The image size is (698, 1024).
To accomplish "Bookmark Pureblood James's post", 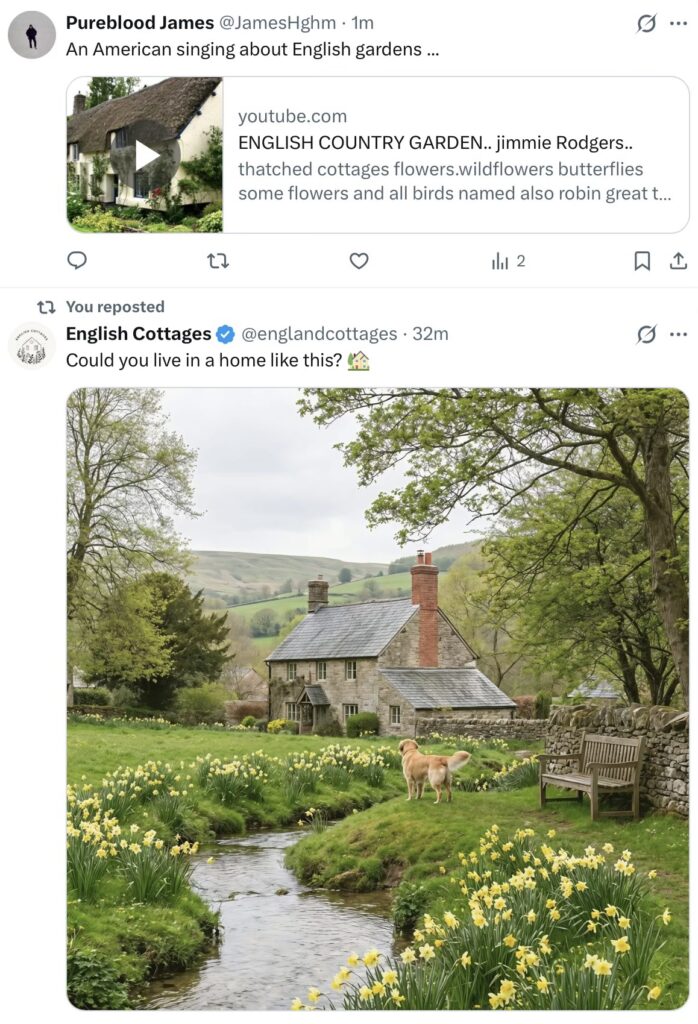I will (x=642, y=261).
